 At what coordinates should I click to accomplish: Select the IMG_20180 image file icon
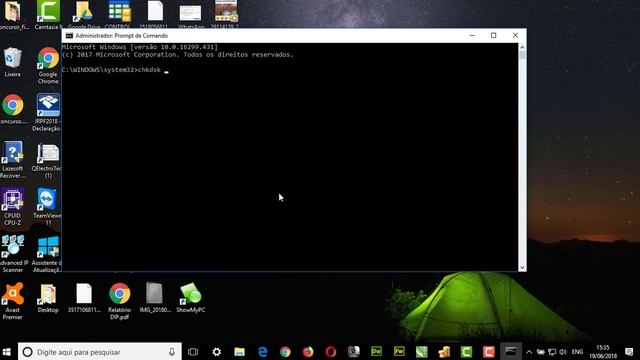pos(155,298)
